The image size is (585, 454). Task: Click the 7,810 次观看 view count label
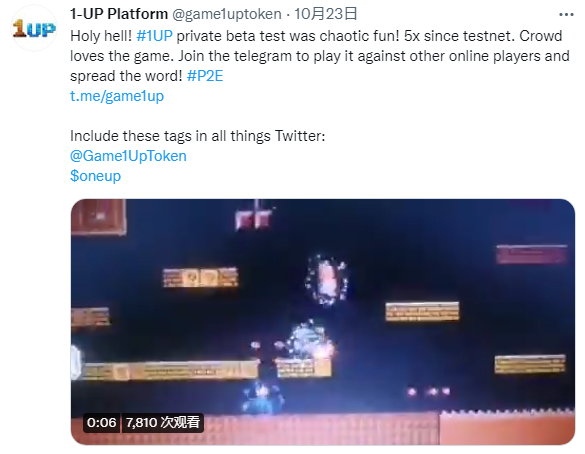tap(162, 423)
